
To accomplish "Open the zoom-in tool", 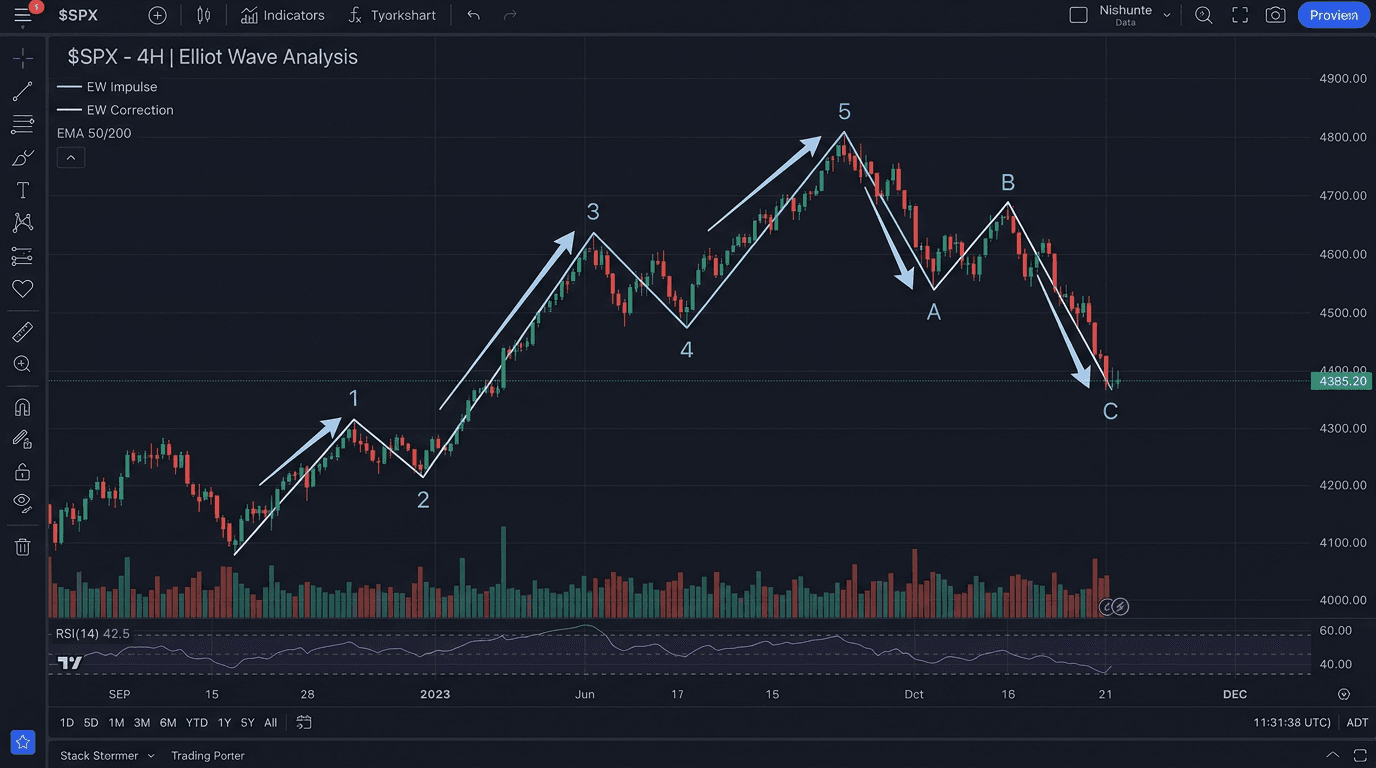I will [22, 364].
